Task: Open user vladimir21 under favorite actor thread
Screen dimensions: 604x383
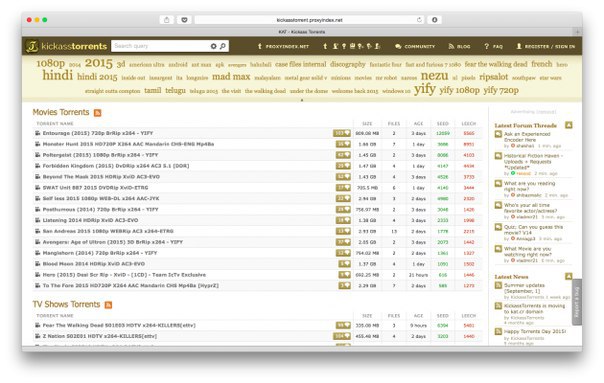Action: pyautogui.click(x=527, y=217)
